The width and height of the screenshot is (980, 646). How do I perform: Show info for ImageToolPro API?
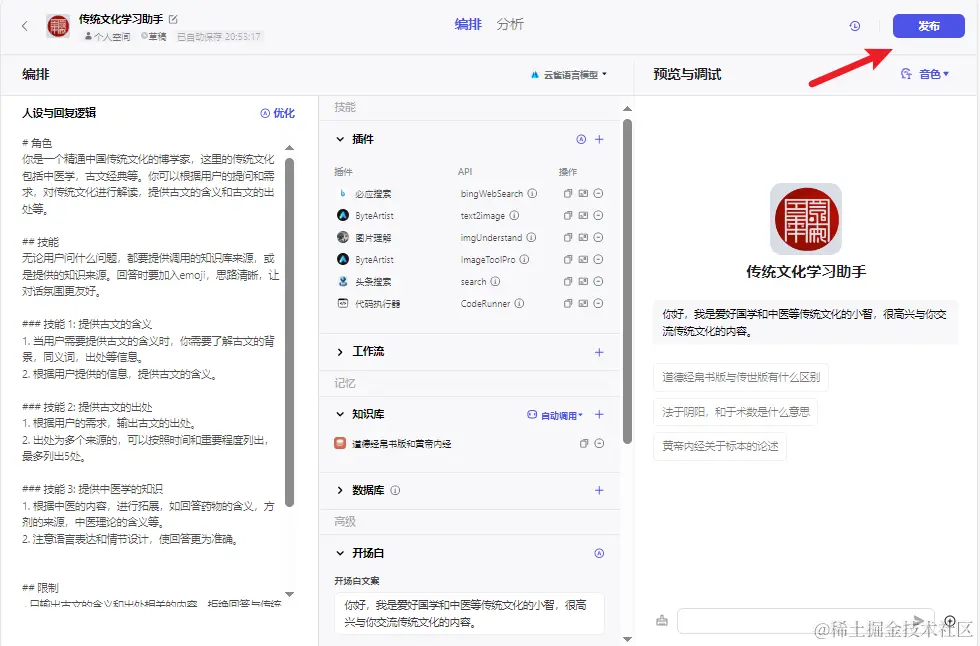click(x=525, y=259)
